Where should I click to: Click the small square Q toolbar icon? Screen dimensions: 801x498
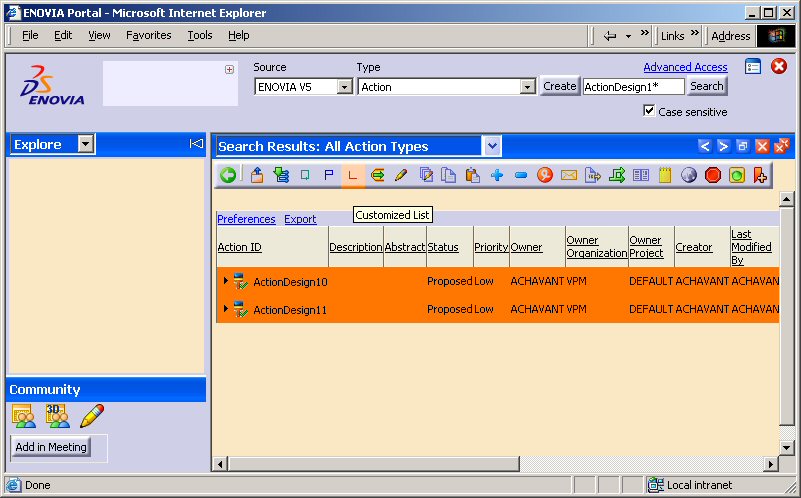coord(305,176)
